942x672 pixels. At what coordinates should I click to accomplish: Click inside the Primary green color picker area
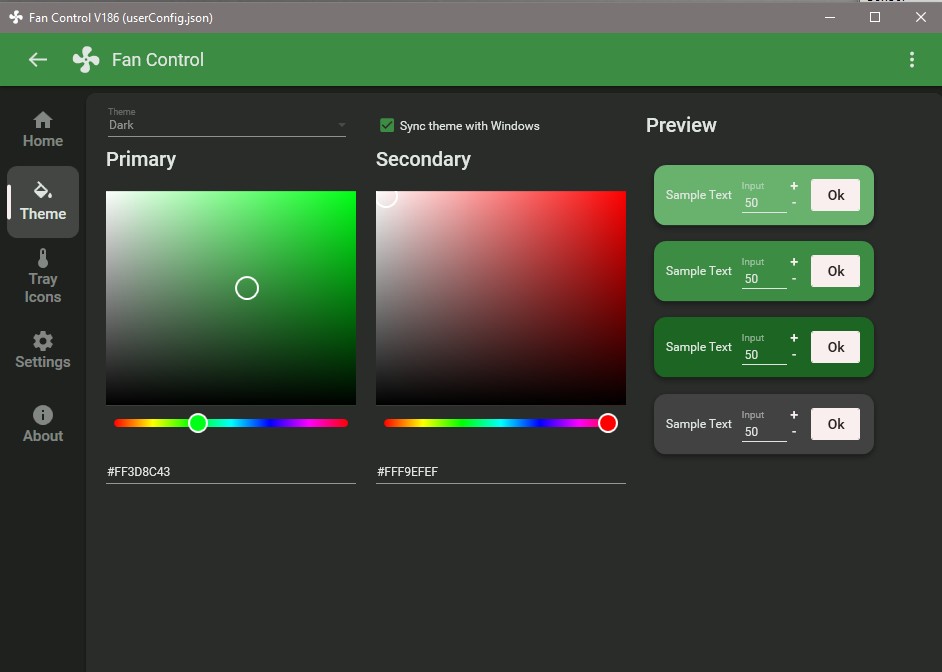[x=231, y=298]
